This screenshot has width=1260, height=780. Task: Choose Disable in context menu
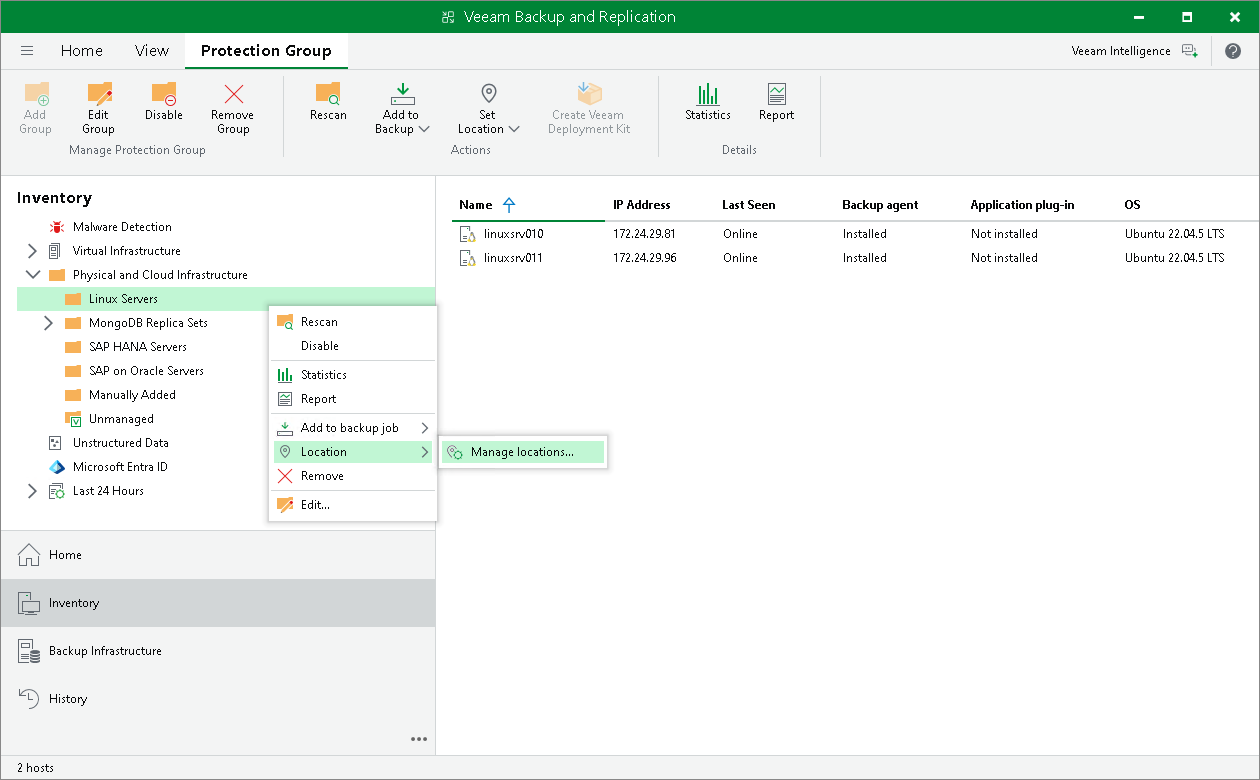[353, 346]
